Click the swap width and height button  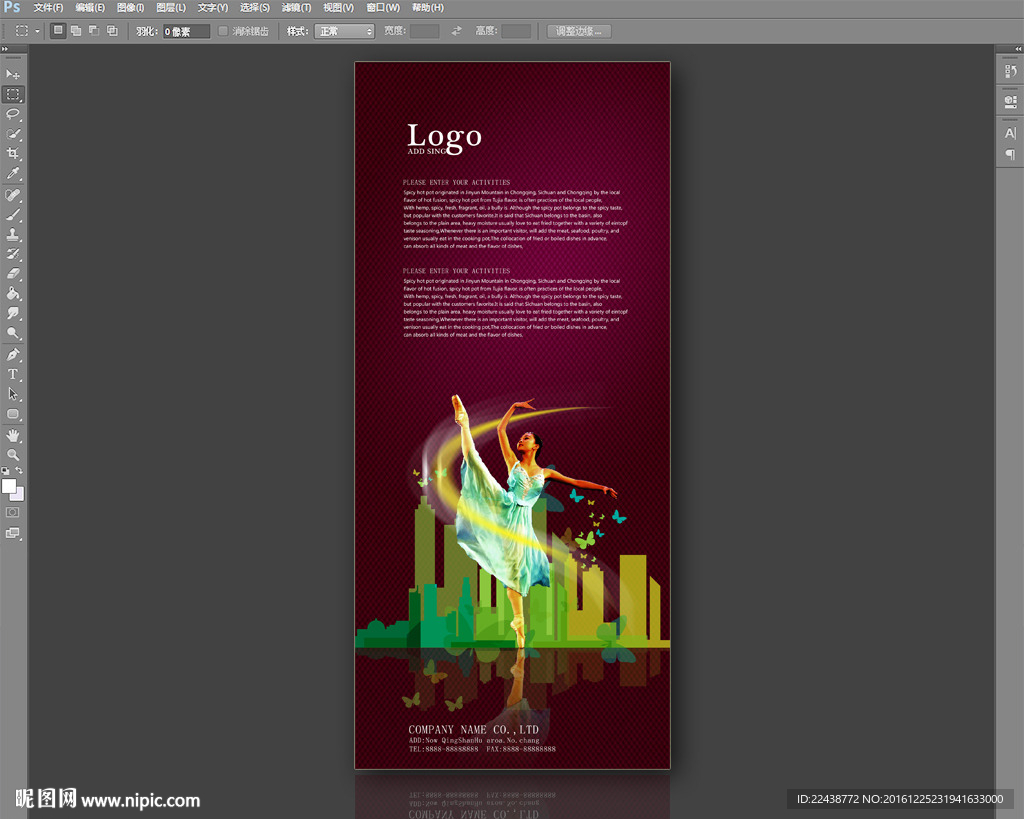[x=456, y=31]
